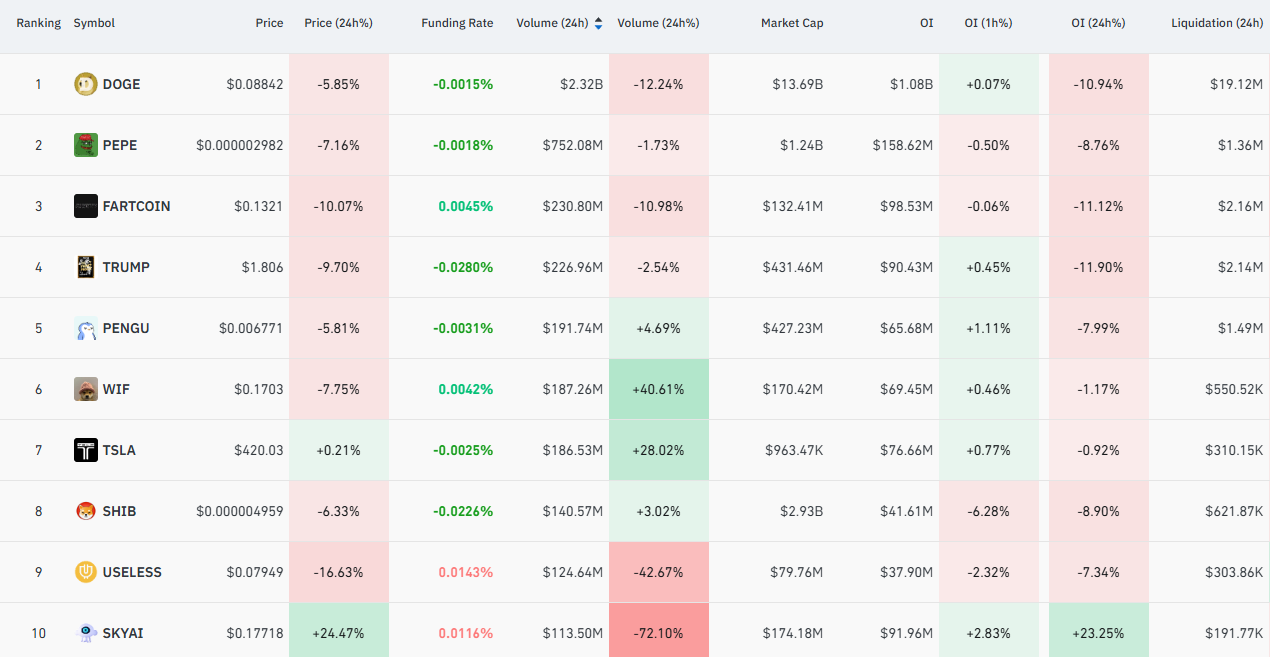Open the USELESS symbol link

[x=132, y=572]
